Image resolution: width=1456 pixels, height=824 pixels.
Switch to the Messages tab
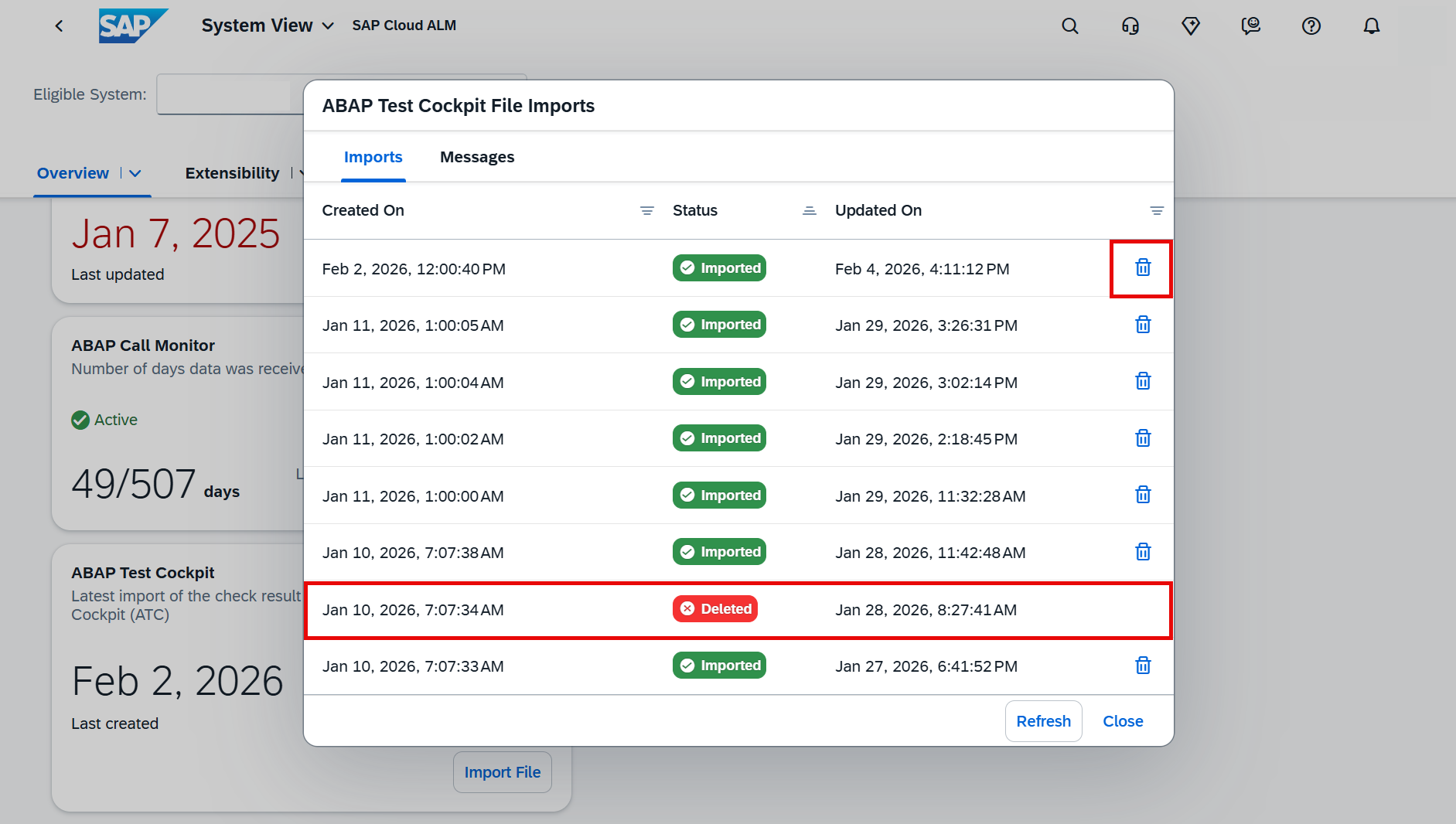point(476,157)
